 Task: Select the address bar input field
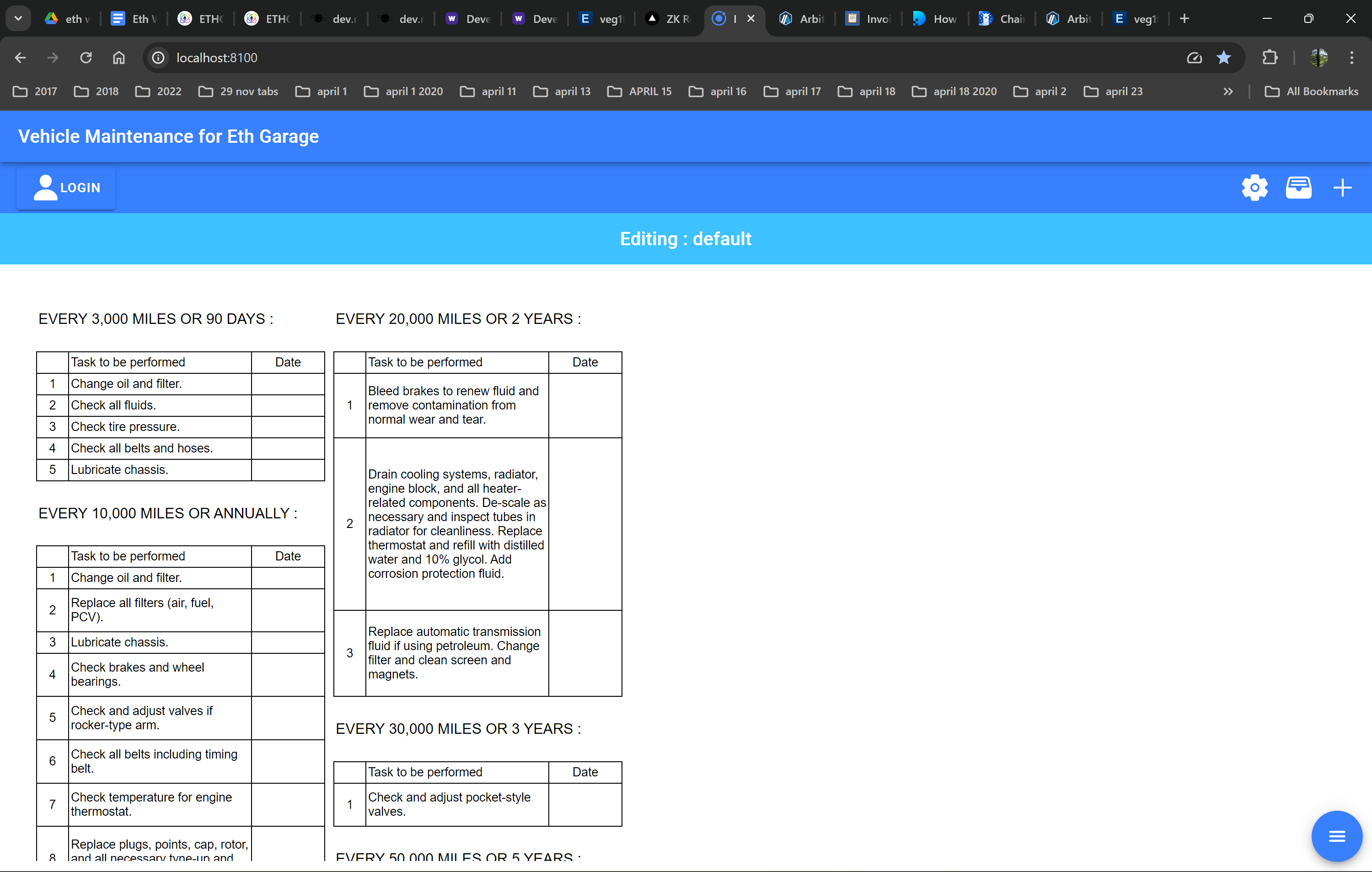click(216, 57)
